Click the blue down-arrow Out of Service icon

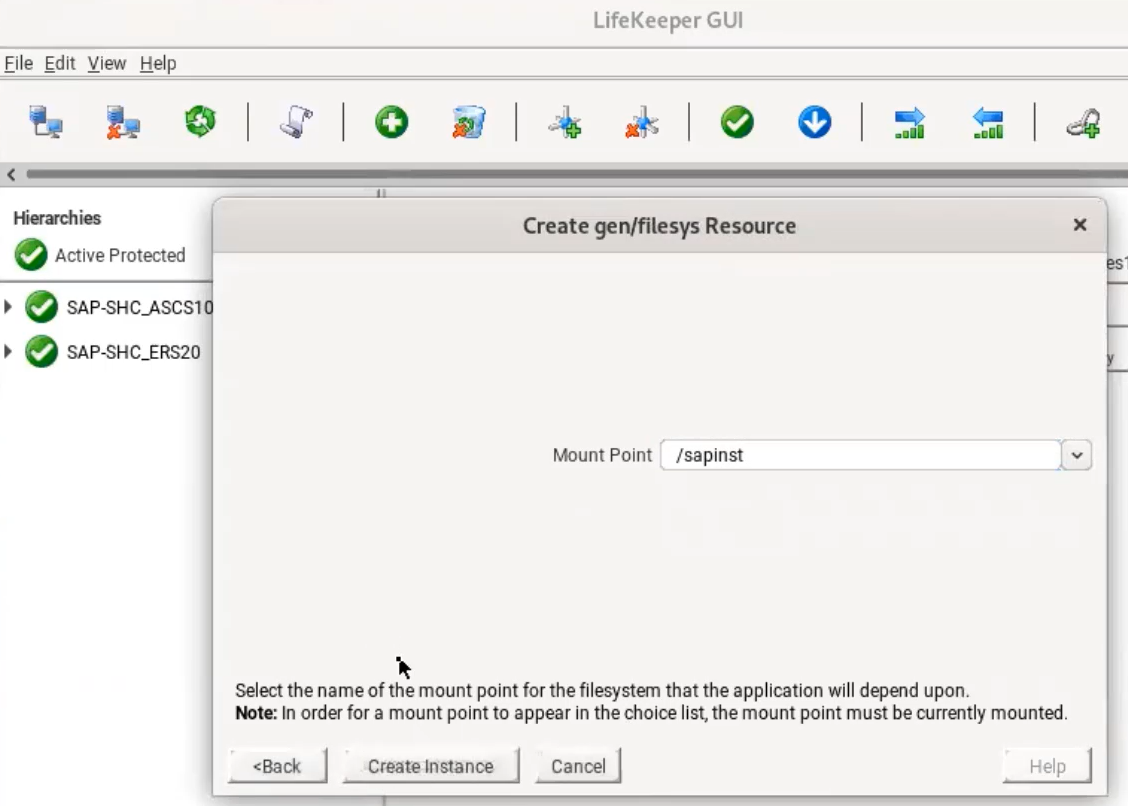click(814, 122)
